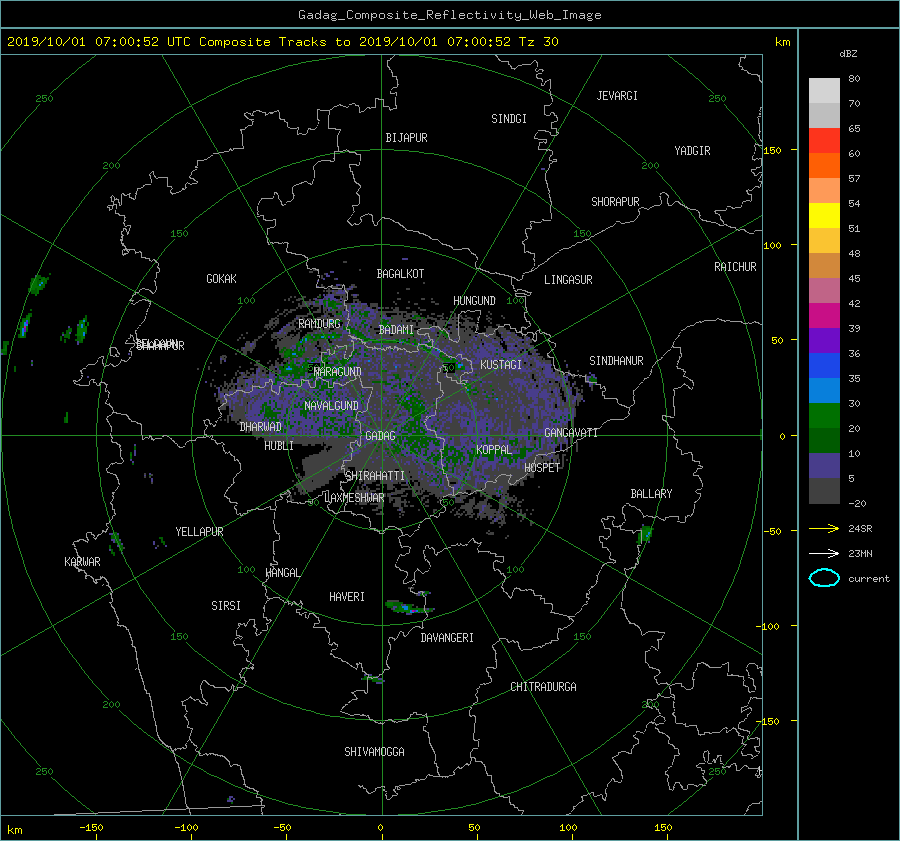
Task: Click the -100 km mark on bottom axis
Action: pos(186,828)
